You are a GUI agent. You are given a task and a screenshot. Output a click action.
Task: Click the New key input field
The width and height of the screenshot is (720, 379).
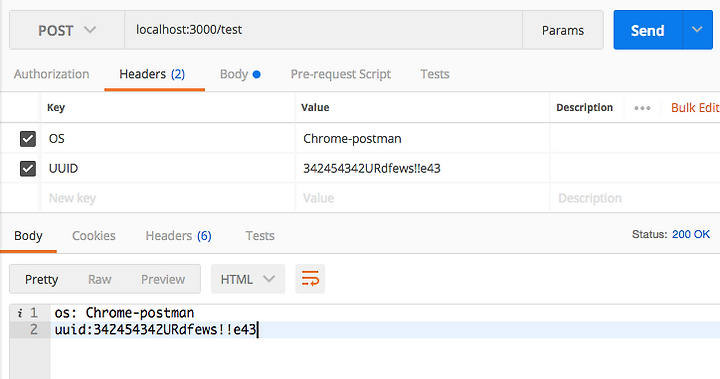(168, 198)
